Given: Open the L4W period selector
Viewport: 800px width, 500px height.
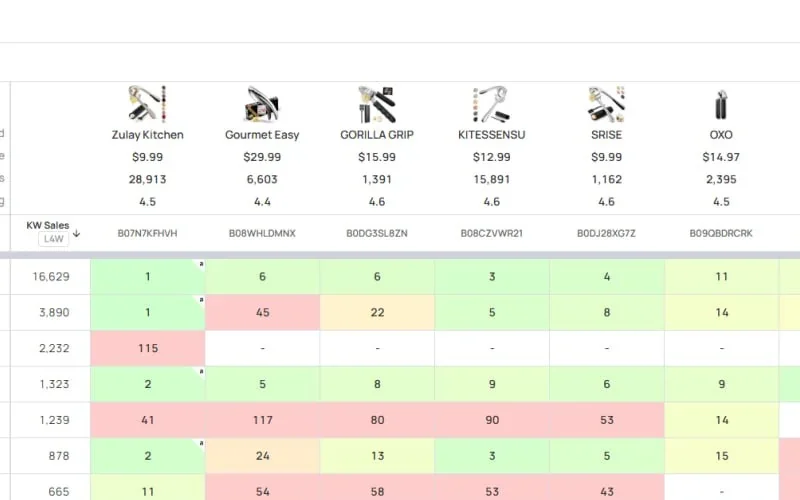Looking at the screenshot, I should click(x=54, y=239).
